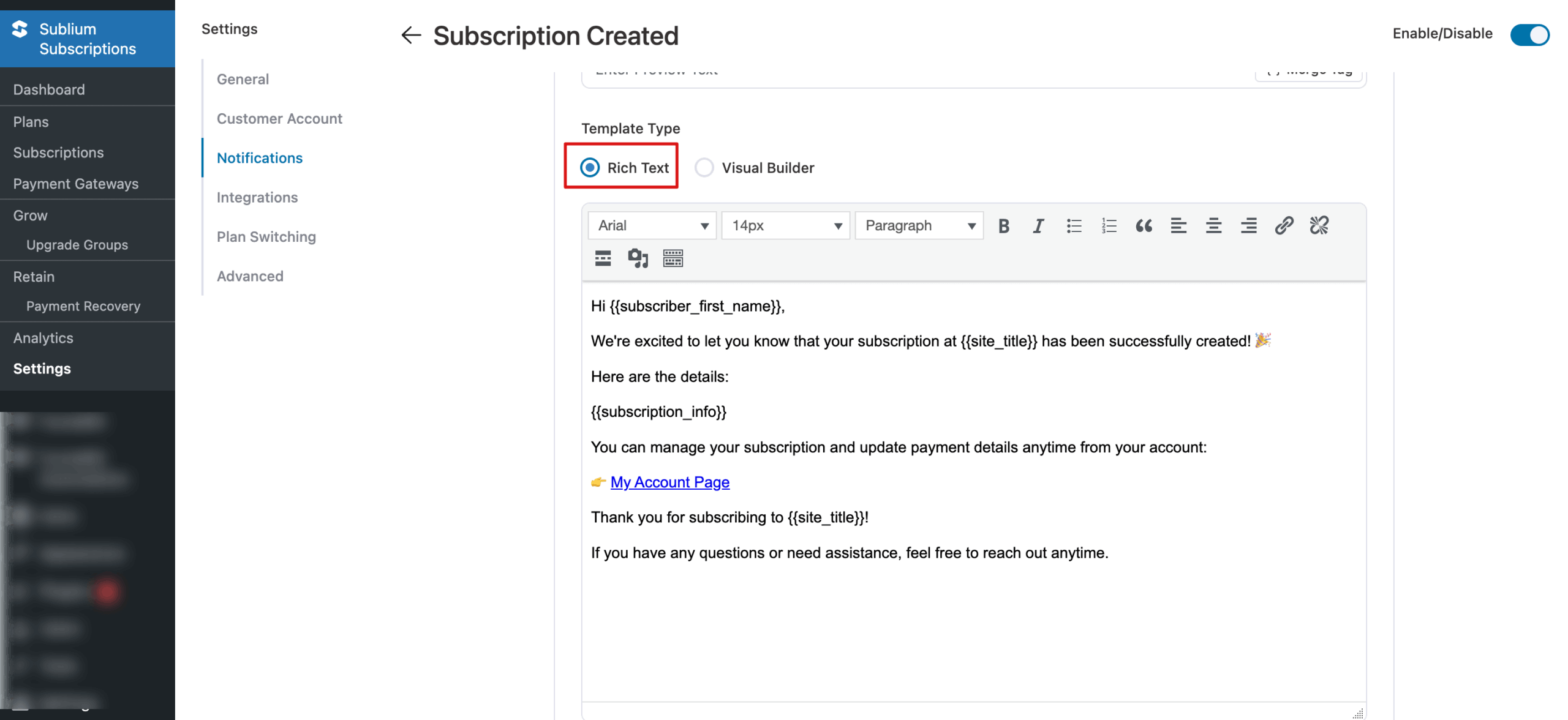The width and height of the screenshot is (1568, 720).
Task: Switch to the Payment Gateways section
Action: (76, 183)
